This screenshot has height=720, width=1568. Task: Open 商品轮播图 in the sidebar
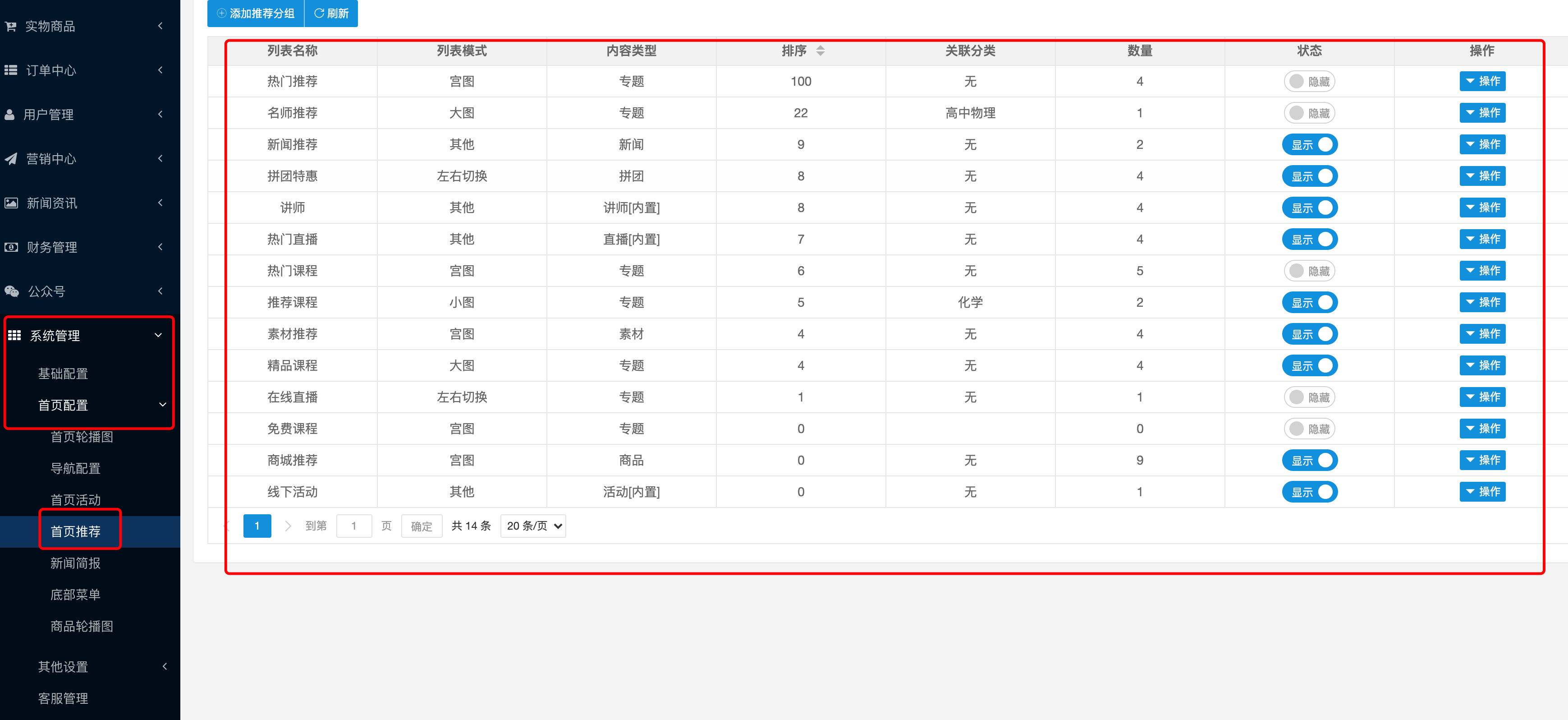click(82, 626)
